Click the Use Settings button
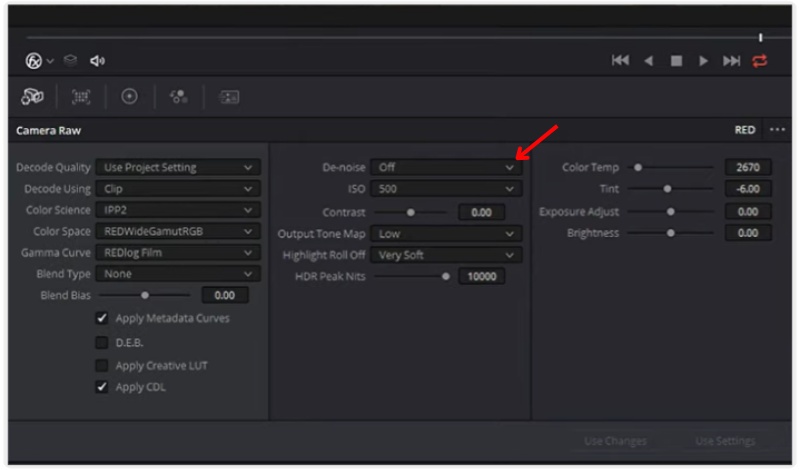 725,441
